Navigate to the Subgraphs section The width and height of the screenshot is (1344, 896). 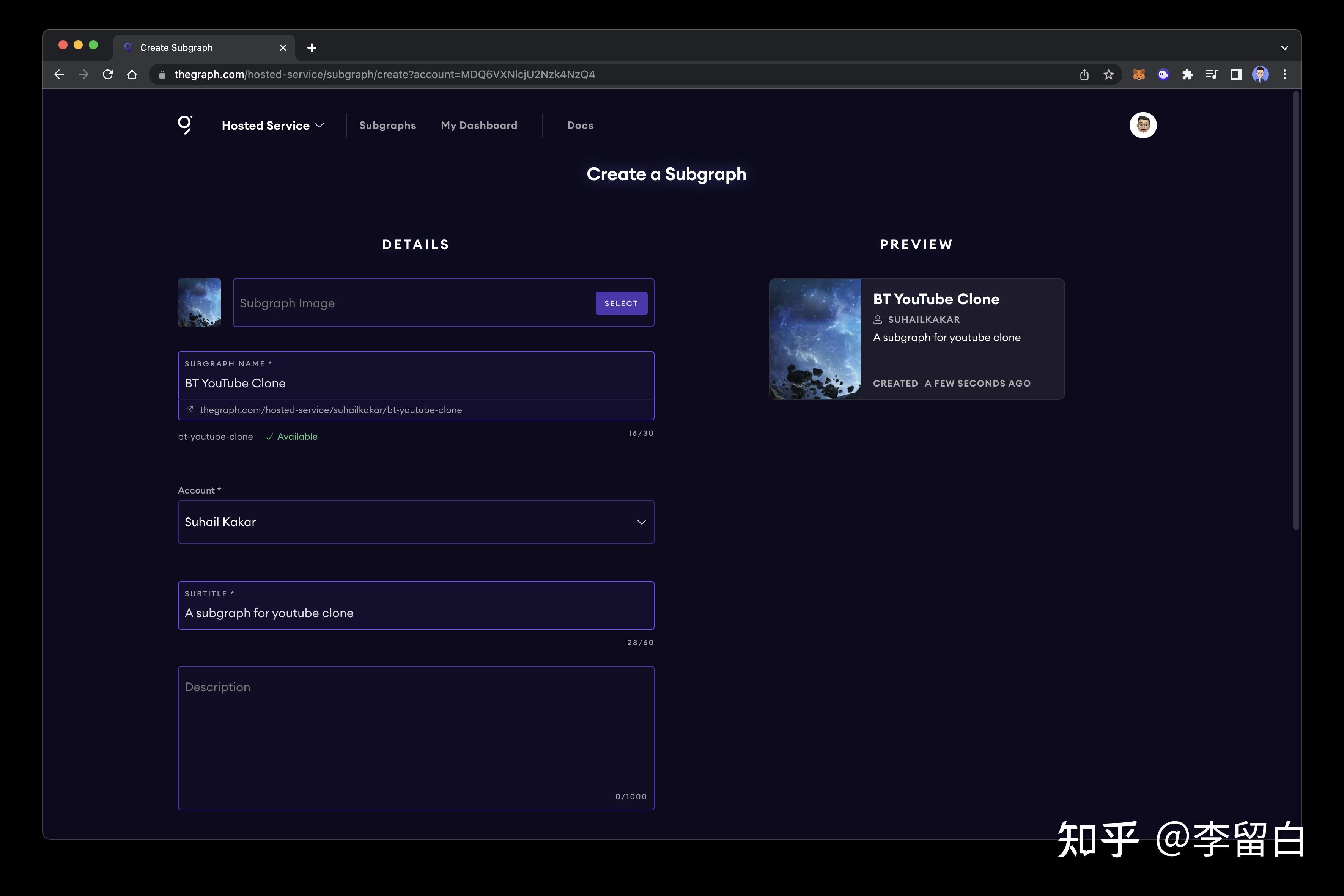pos(387,125)
